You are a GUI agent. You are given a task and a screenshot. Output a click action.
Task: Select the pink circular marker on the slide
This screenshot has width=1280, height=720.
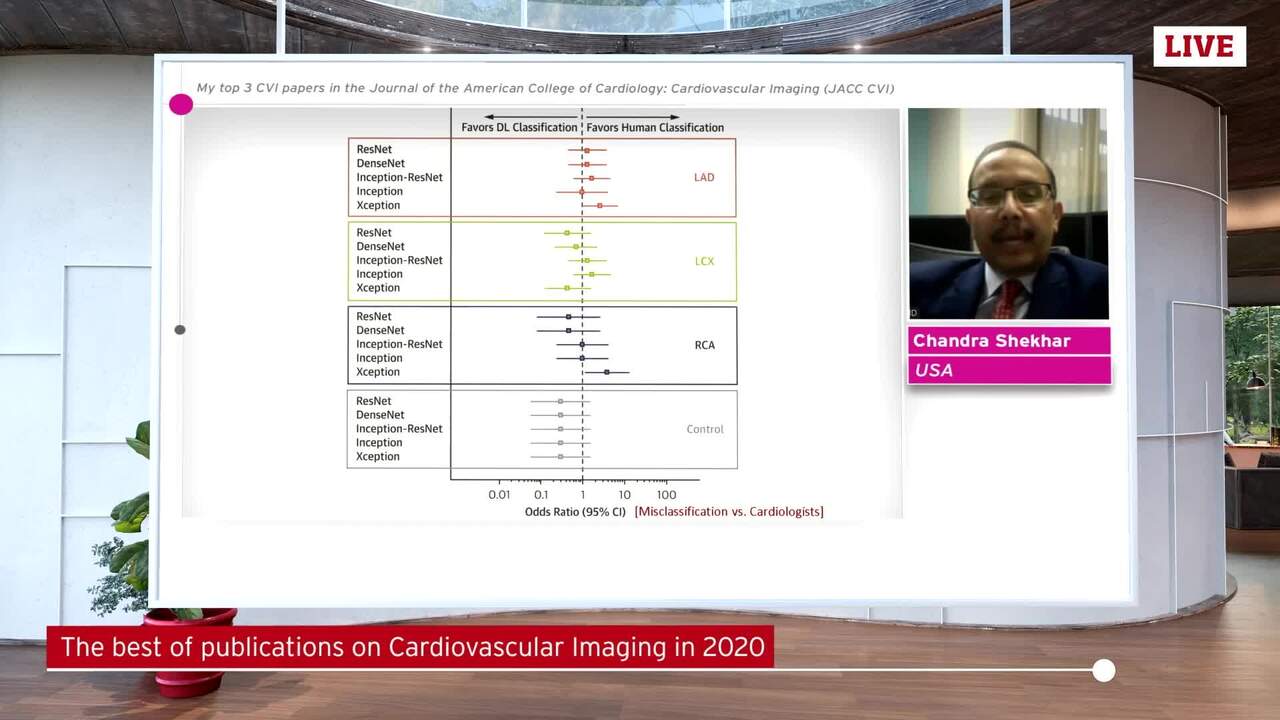(x=181, y=104)
